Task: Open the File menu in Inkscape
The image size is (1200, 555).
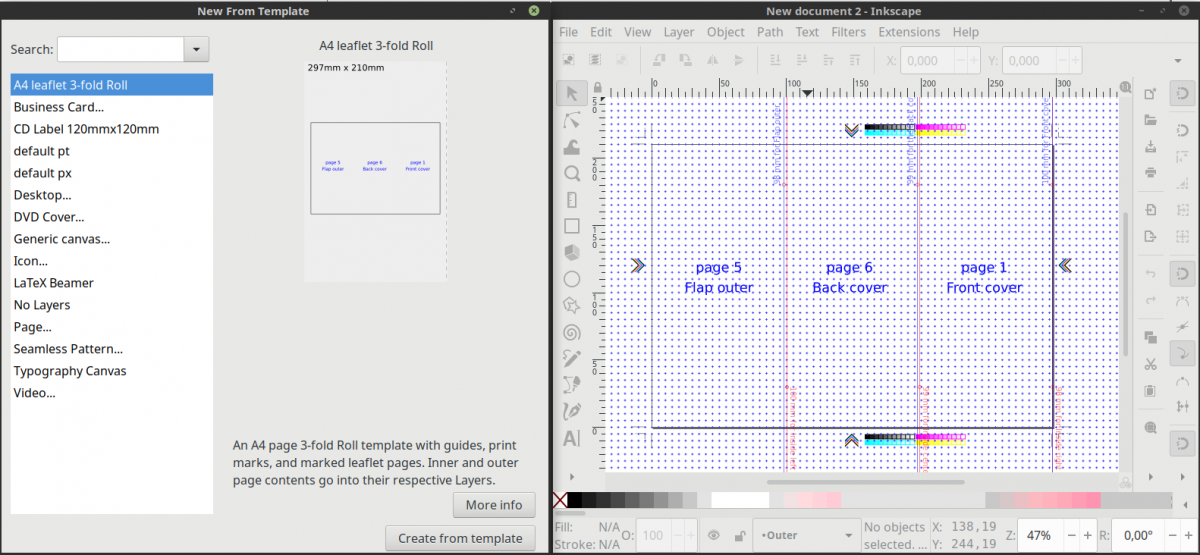Action: (x=568, y=32)
